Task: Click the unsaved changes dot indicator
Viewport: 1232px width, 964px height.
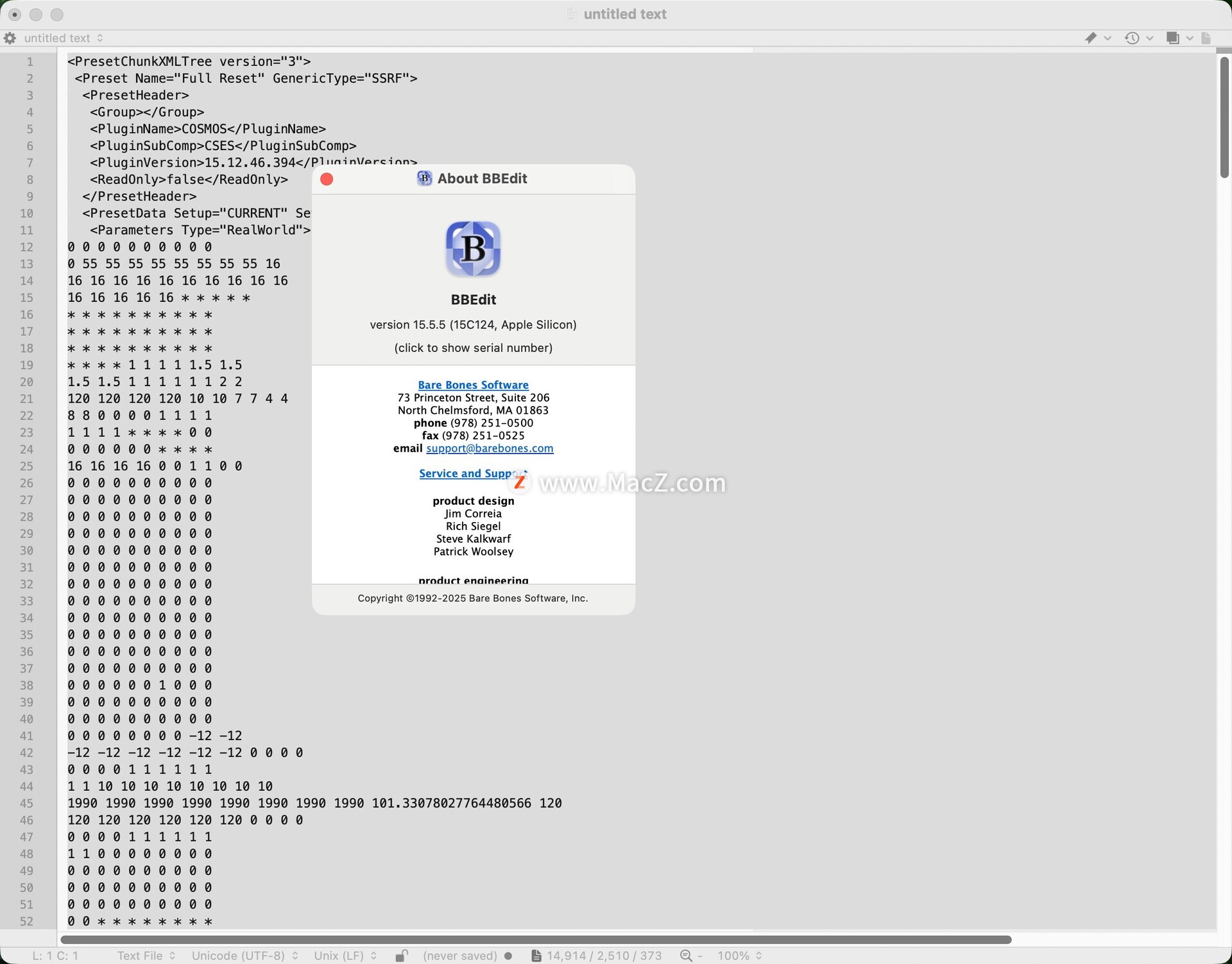Action: (509, 956)
